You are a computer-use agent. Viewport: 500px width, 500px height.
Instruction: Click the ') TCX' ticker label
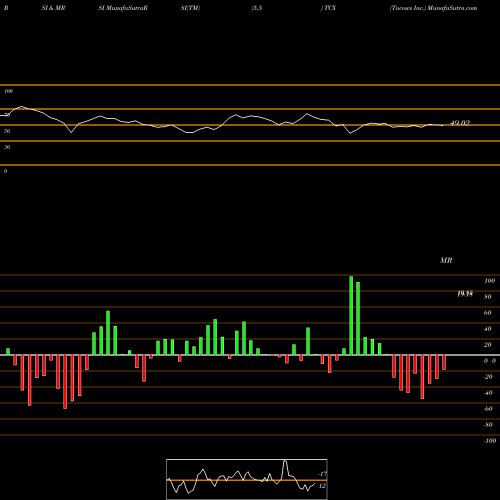coord(328,8)
